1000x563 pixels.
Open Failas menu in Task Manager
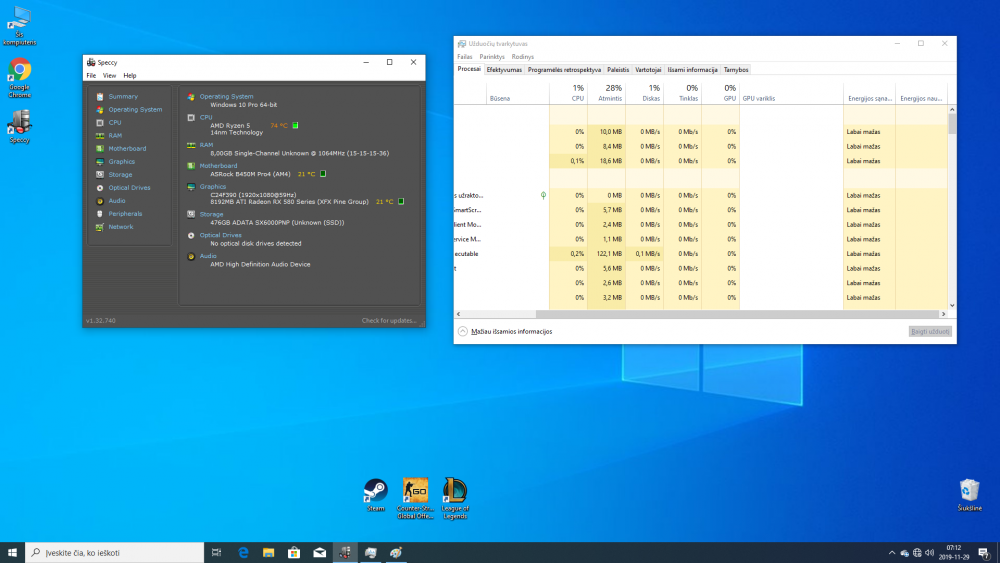point(465,57)
